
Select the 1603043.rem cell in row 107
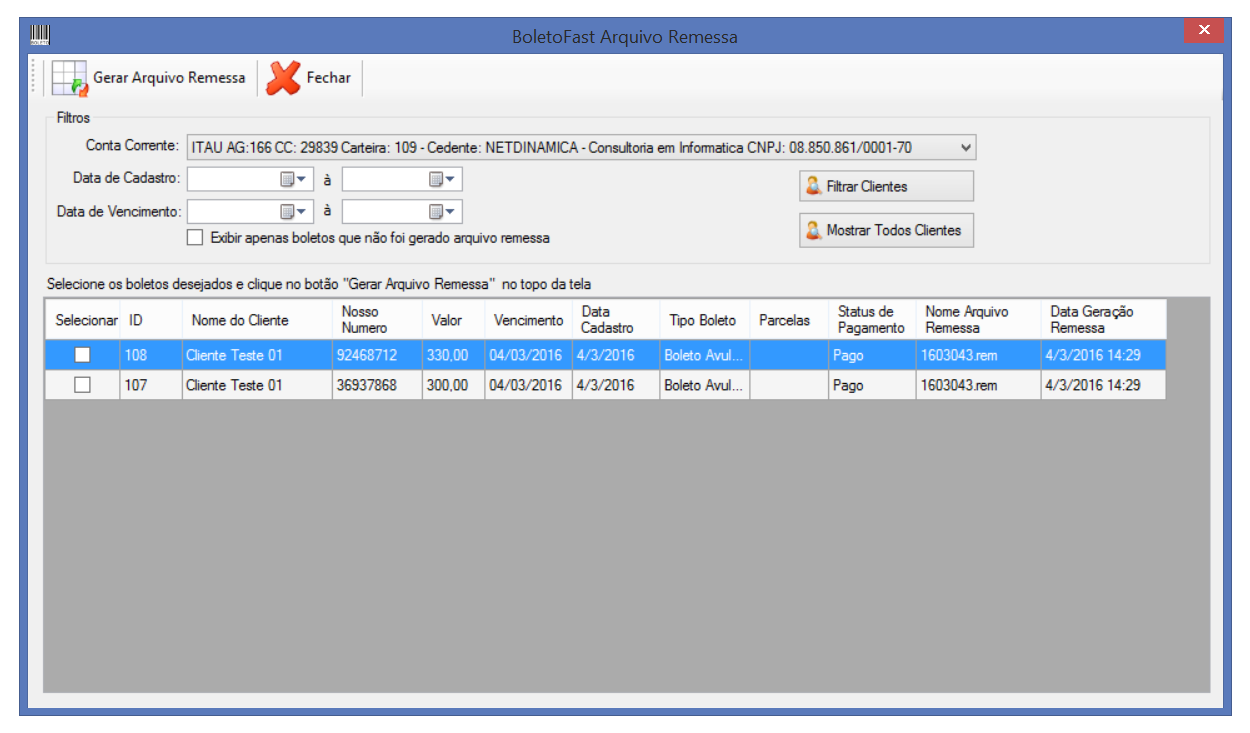(976, 385)
